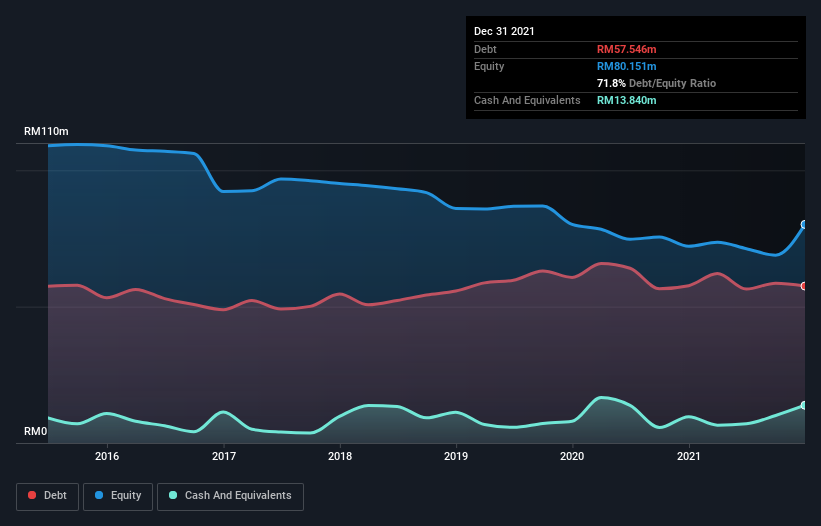Toggle the Equity legend button
The width and height of the screenshot is (821, 526).
[x=118, y=496]
